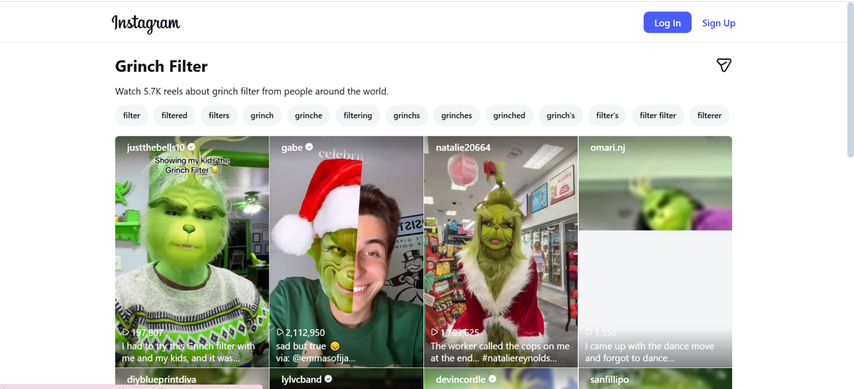Viewport: 854px width, 389px height.
Task: Open omari.nj profile link
Action: pyautogui.click(x=607, y=148)
